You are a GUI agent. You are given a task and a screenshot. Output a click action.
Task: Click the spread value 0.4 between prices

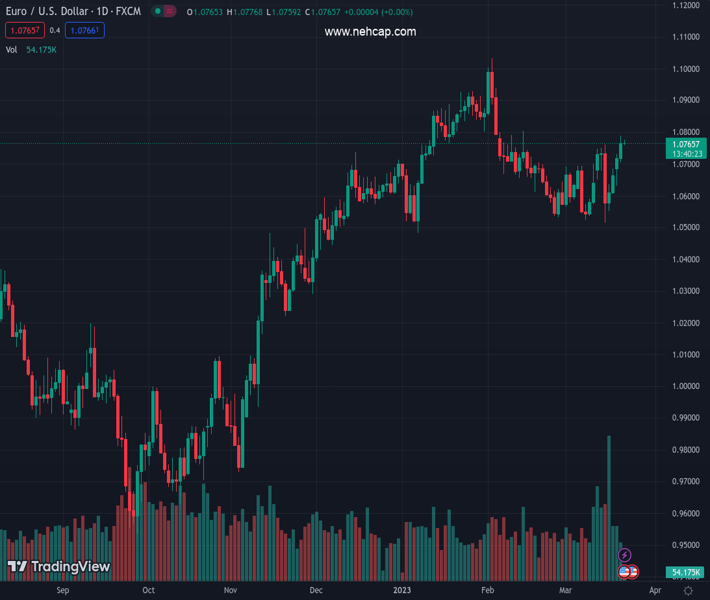[x=55, y=31]
